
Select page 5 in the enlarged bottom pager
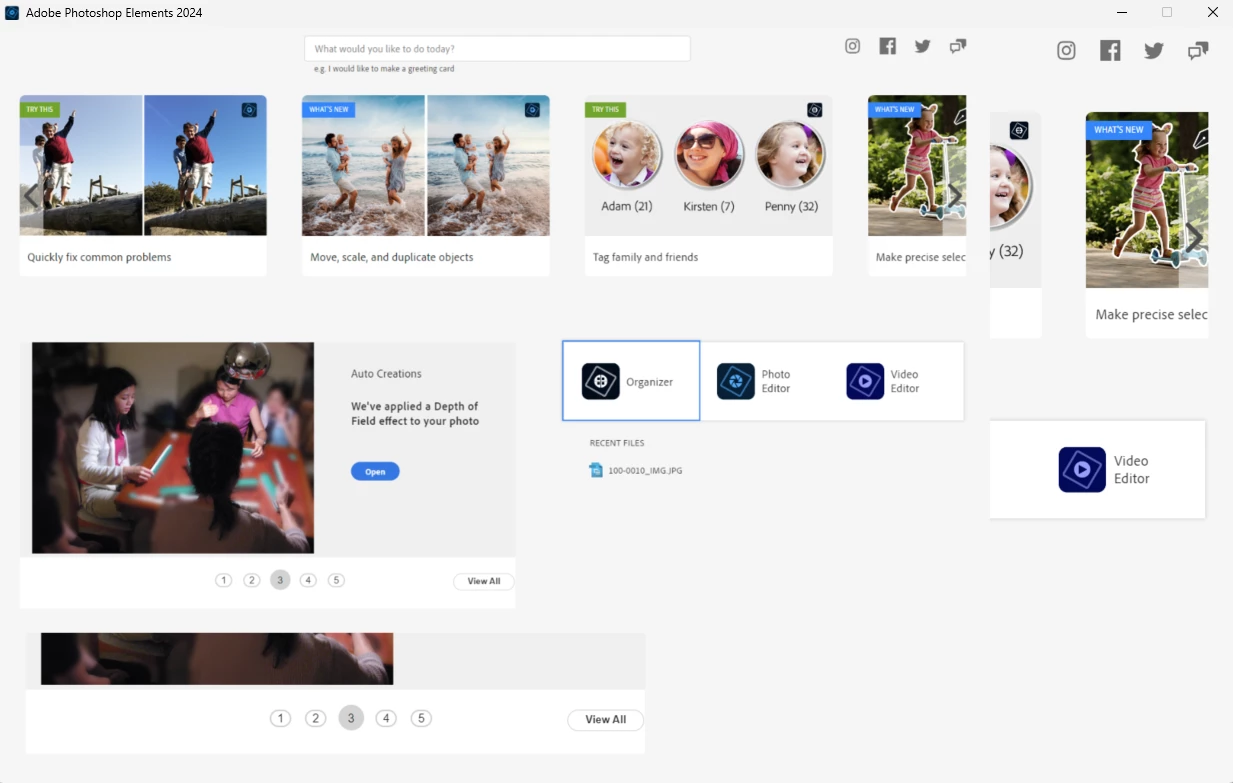click(x=421, y=718)
